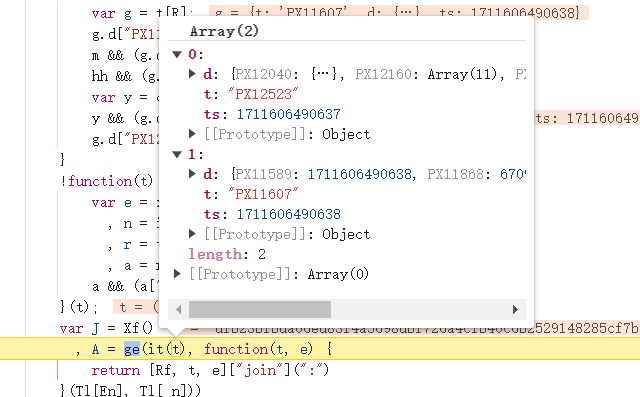Expand Prototype Object under item 1
Viewport: 640px width, 397px height.
click(x=192, y=233)
